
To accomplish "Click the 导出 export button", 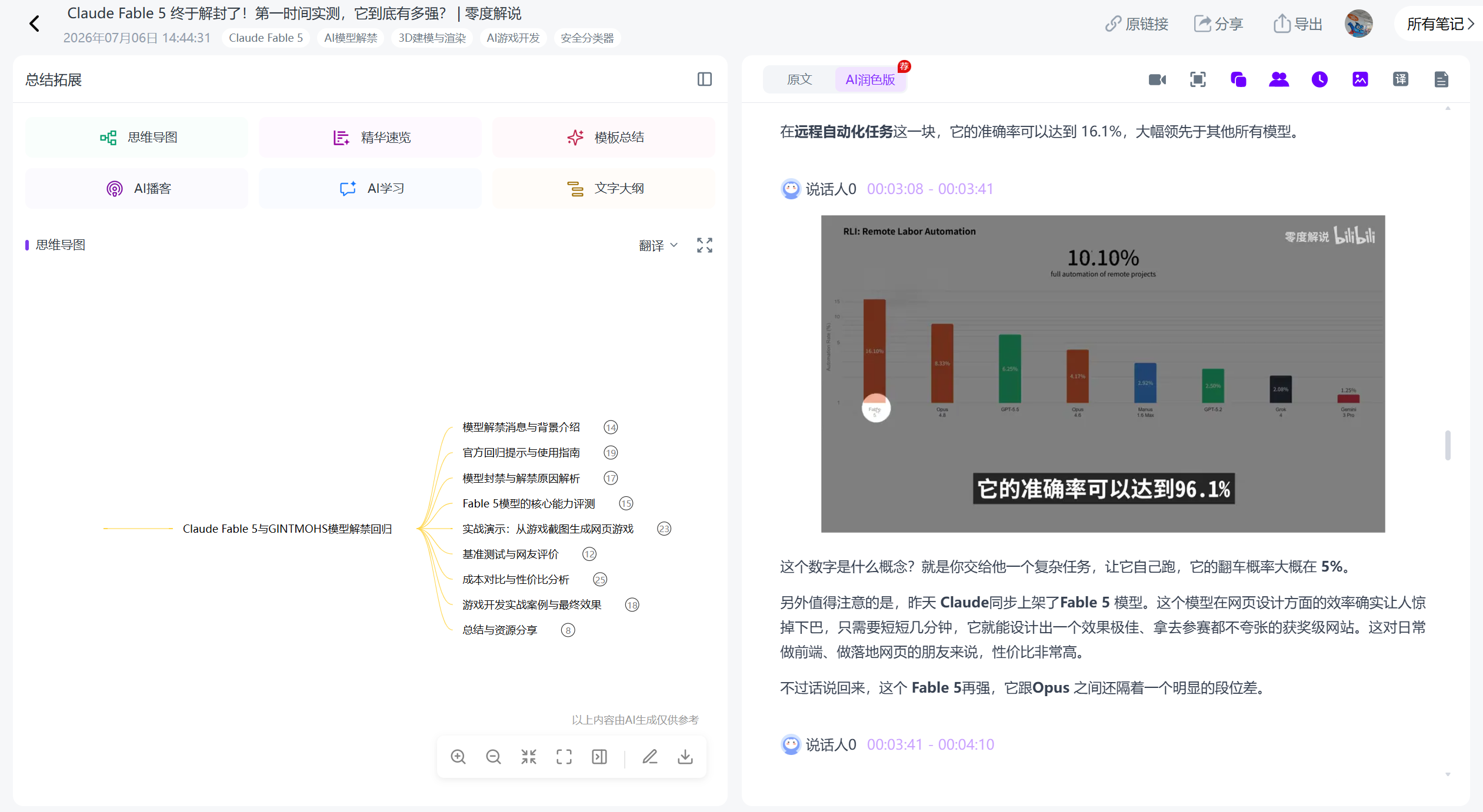I will tap(1298, 24).
